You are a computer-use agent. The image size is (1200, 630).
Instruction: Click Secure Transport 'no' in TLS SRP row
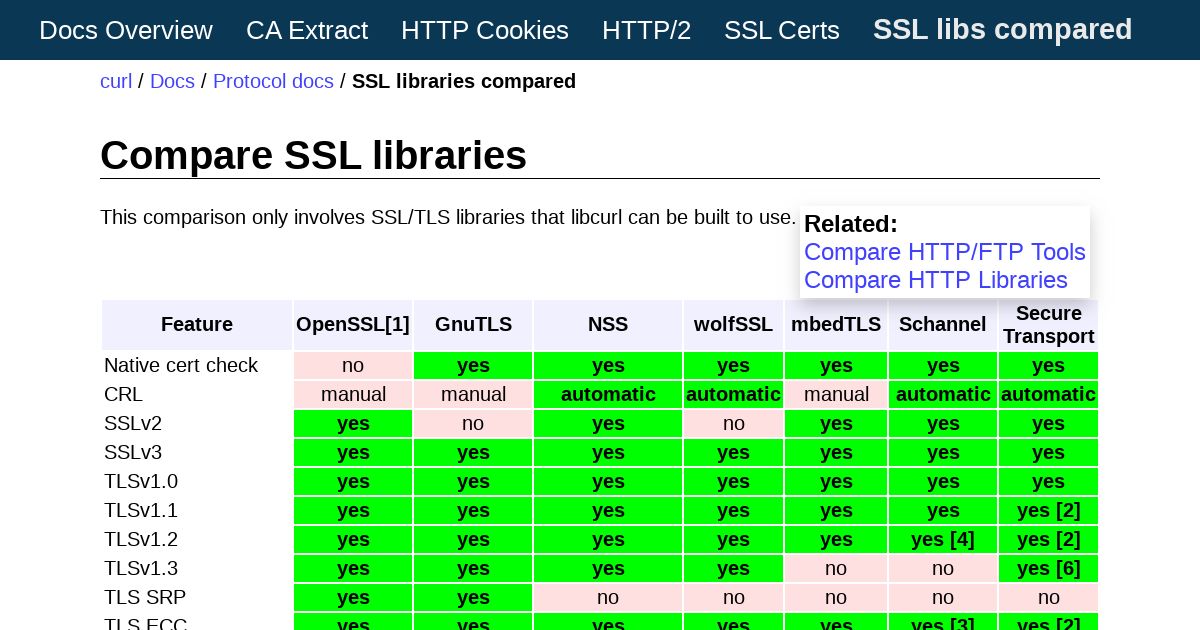pyautogui.click(x=1048, y=597)
